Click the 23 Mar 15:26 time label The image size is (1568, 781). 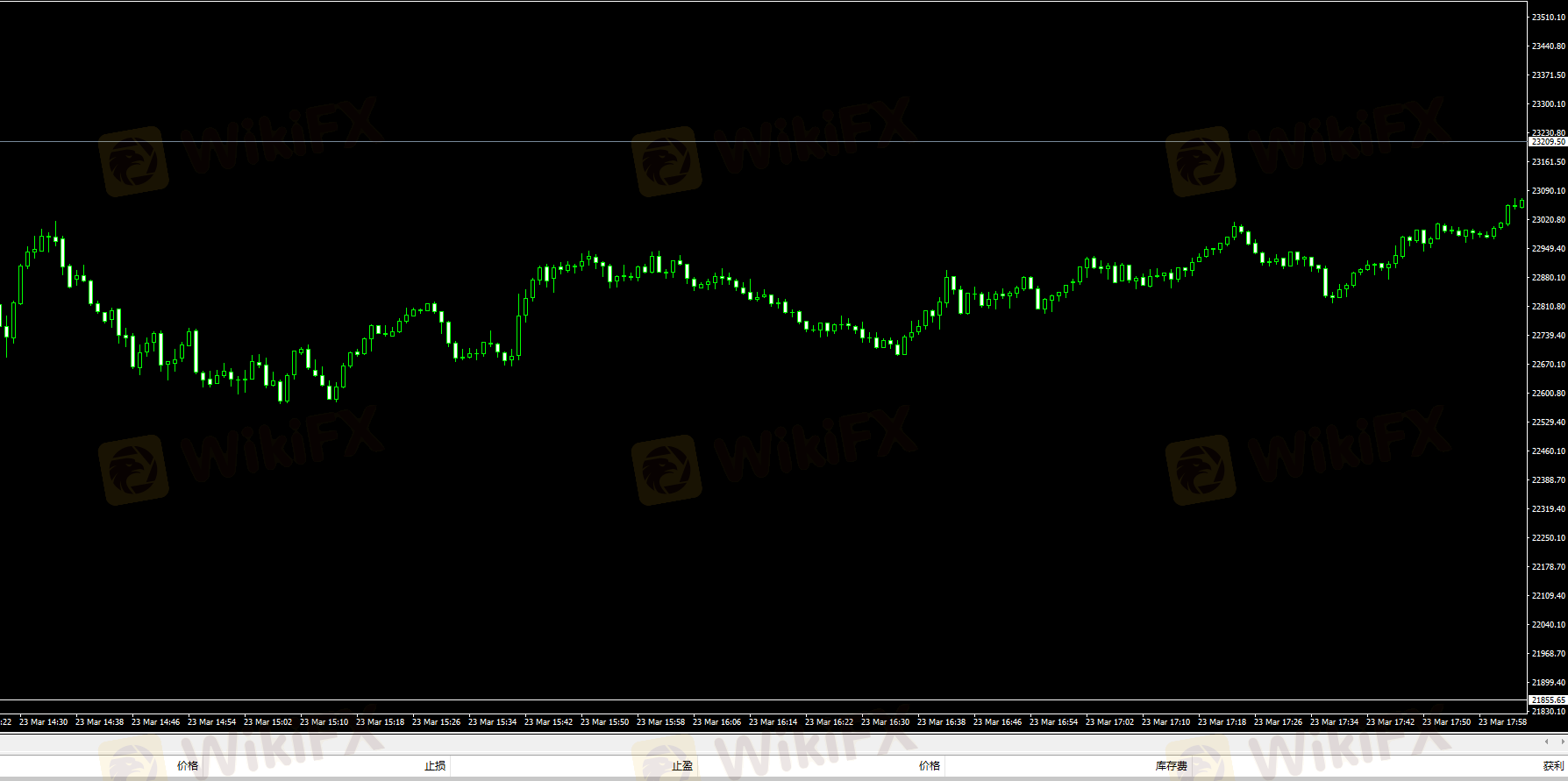click(x=437, y=722)
